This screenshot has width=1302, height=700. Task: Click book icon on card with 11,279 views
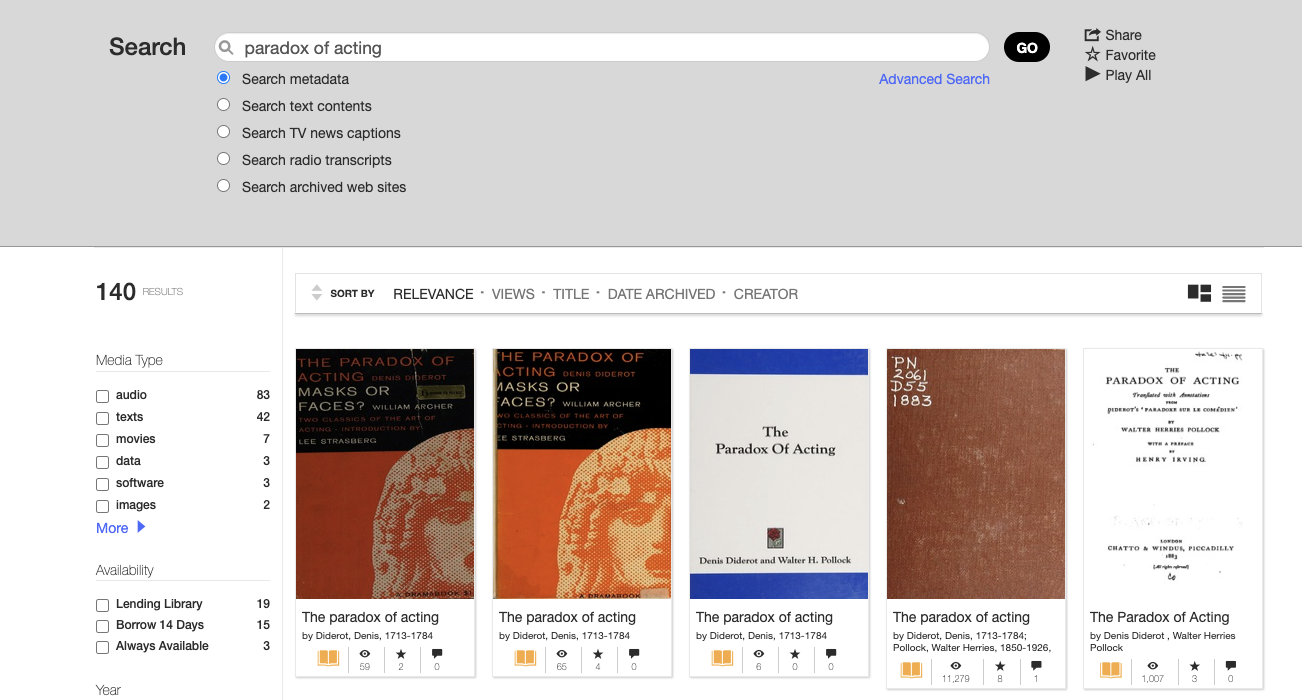pos(911,669)
